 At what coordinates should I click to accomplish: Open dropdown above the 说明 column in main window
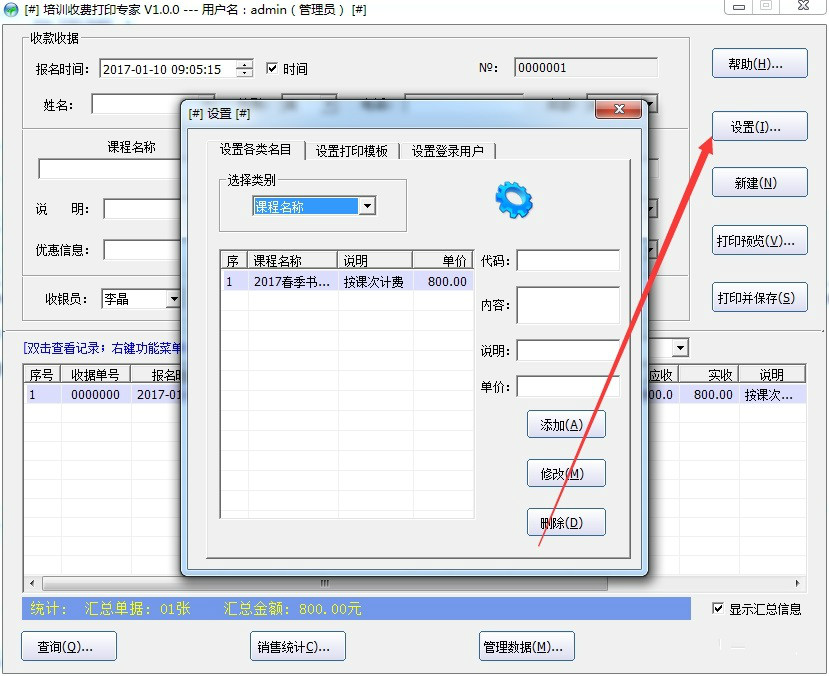pos(680,348)
